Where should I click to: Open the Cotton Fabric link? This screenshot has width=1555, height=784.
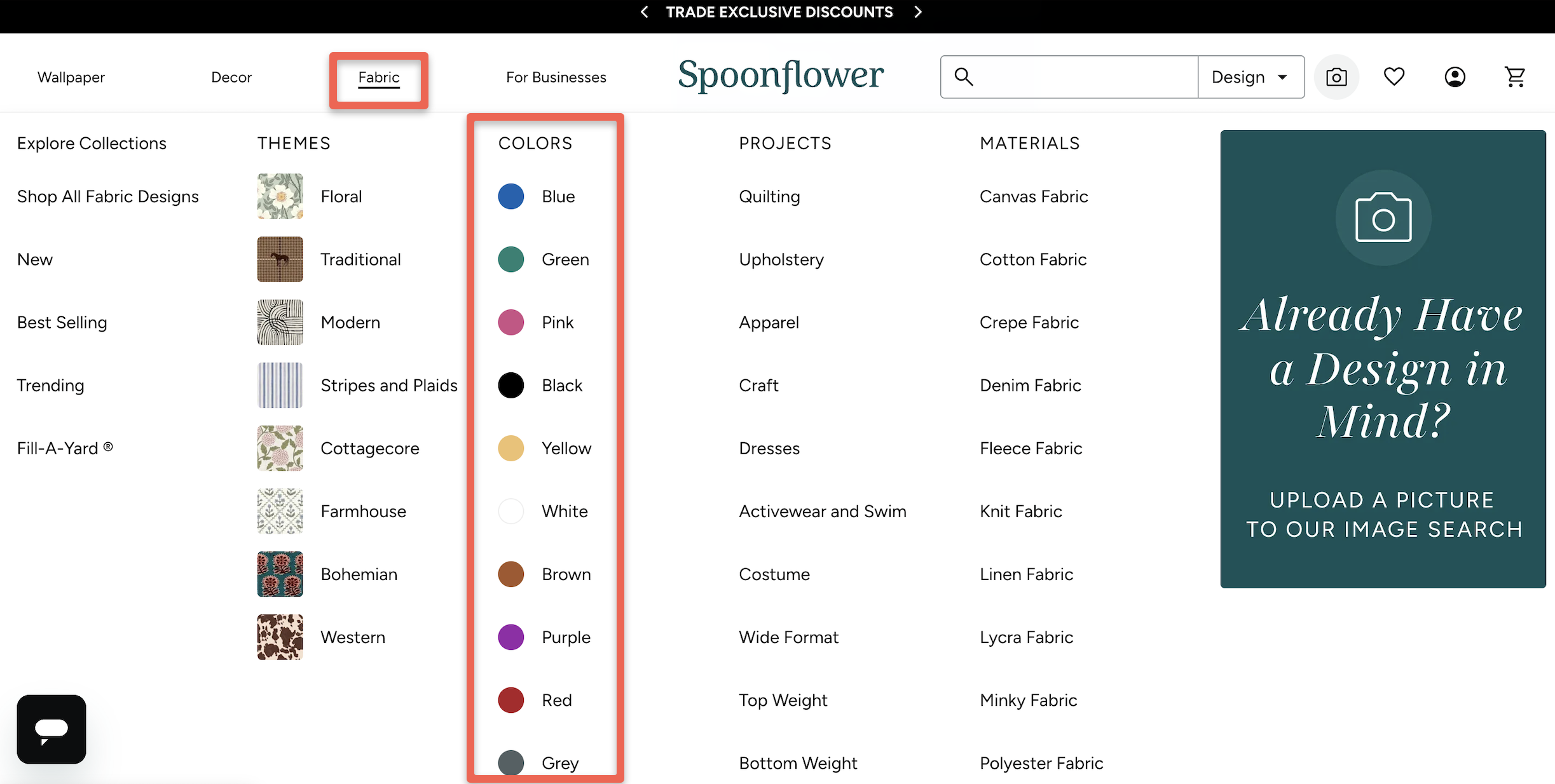click(1033, 259)
